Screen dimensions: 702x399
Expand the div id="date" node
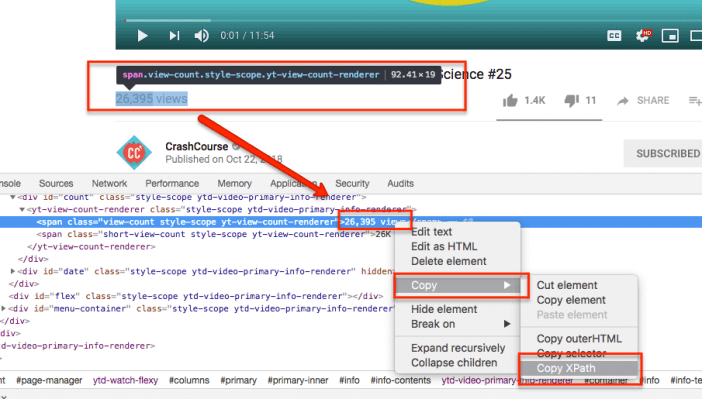pos(13,271)
